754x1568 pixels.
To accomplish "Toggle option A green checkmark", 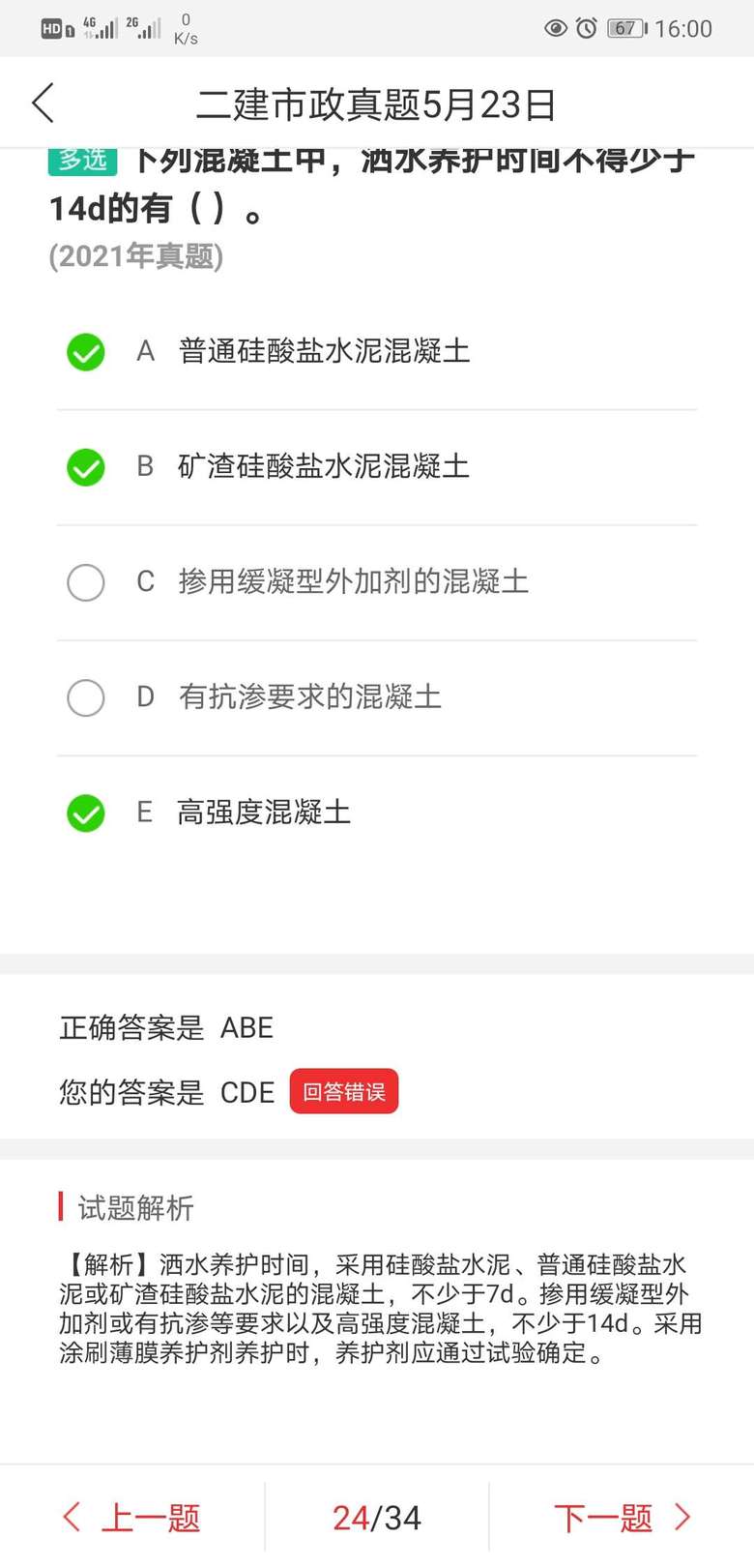I will coord(86,351).
